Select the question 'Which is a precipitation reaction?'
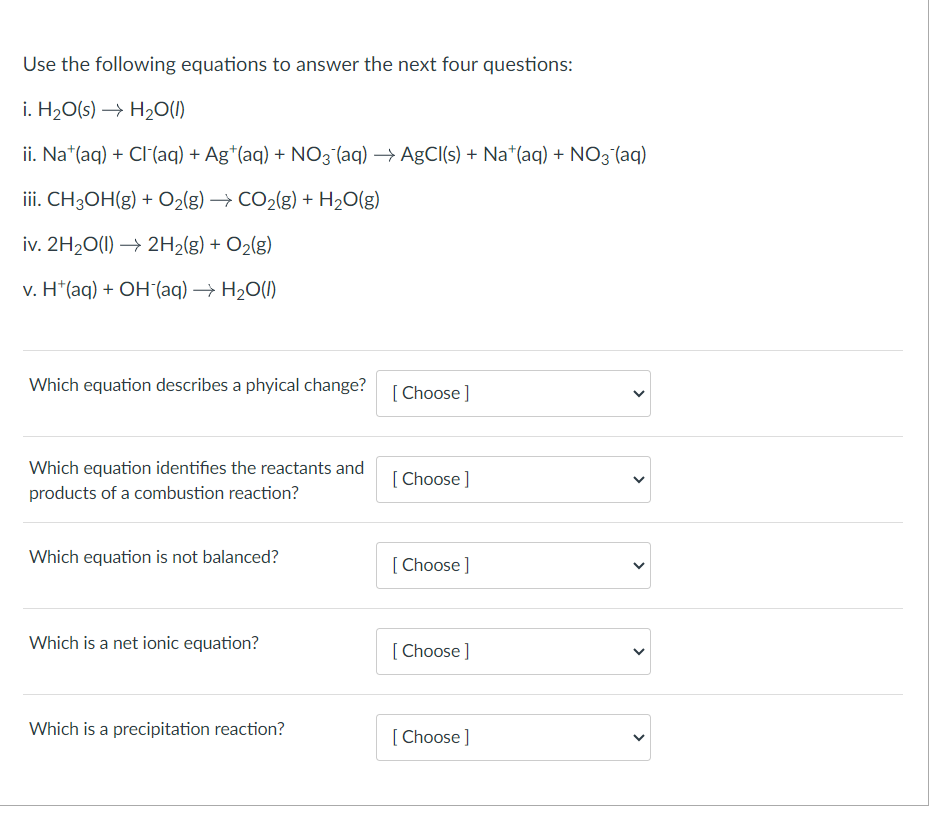The height and width of the screenshot is (814, 937). coord(155,729)
